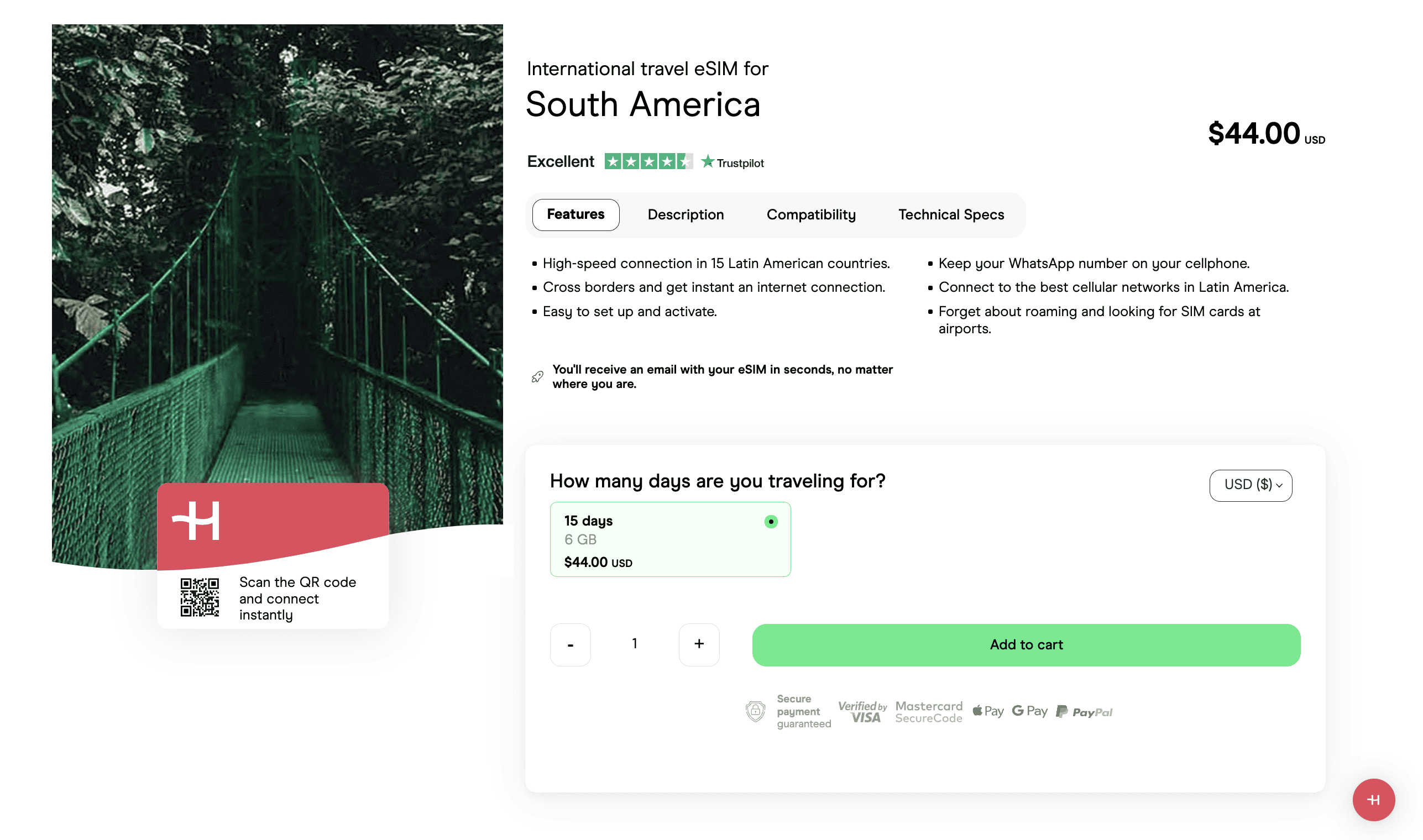Click the Mastercard SecureCode icon
The width and height of the screenshot is (1423, 840).
929,711
